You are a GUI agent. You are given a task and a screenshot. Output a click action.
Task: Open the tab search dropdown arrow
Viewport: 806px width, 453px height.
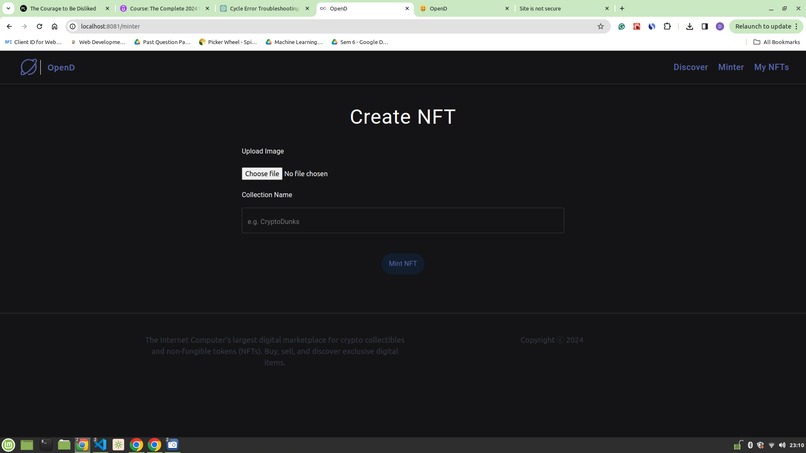click(x=8, y=9)
